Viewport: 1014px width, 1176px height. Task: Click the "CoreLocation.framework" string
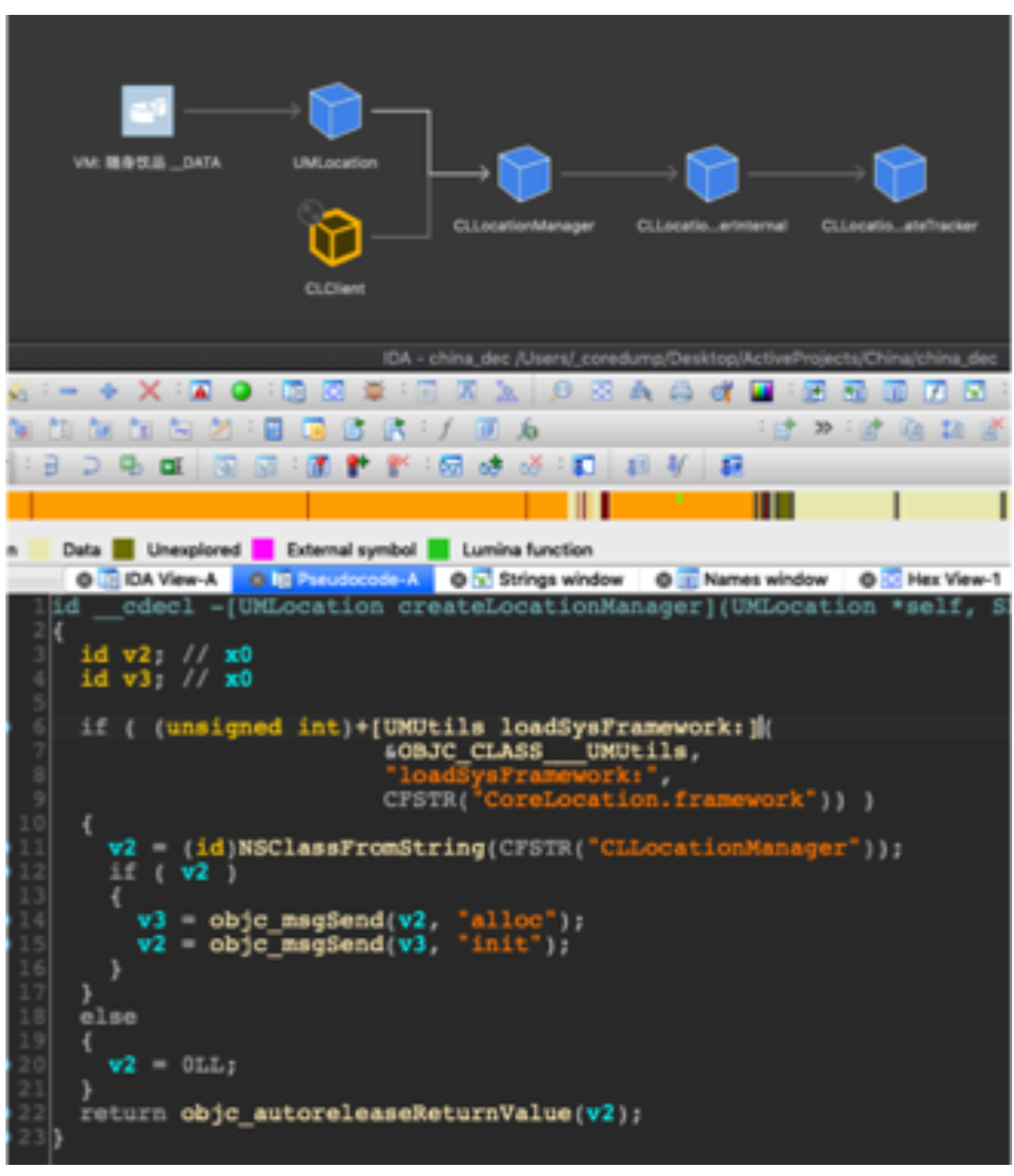click(644, 799)
